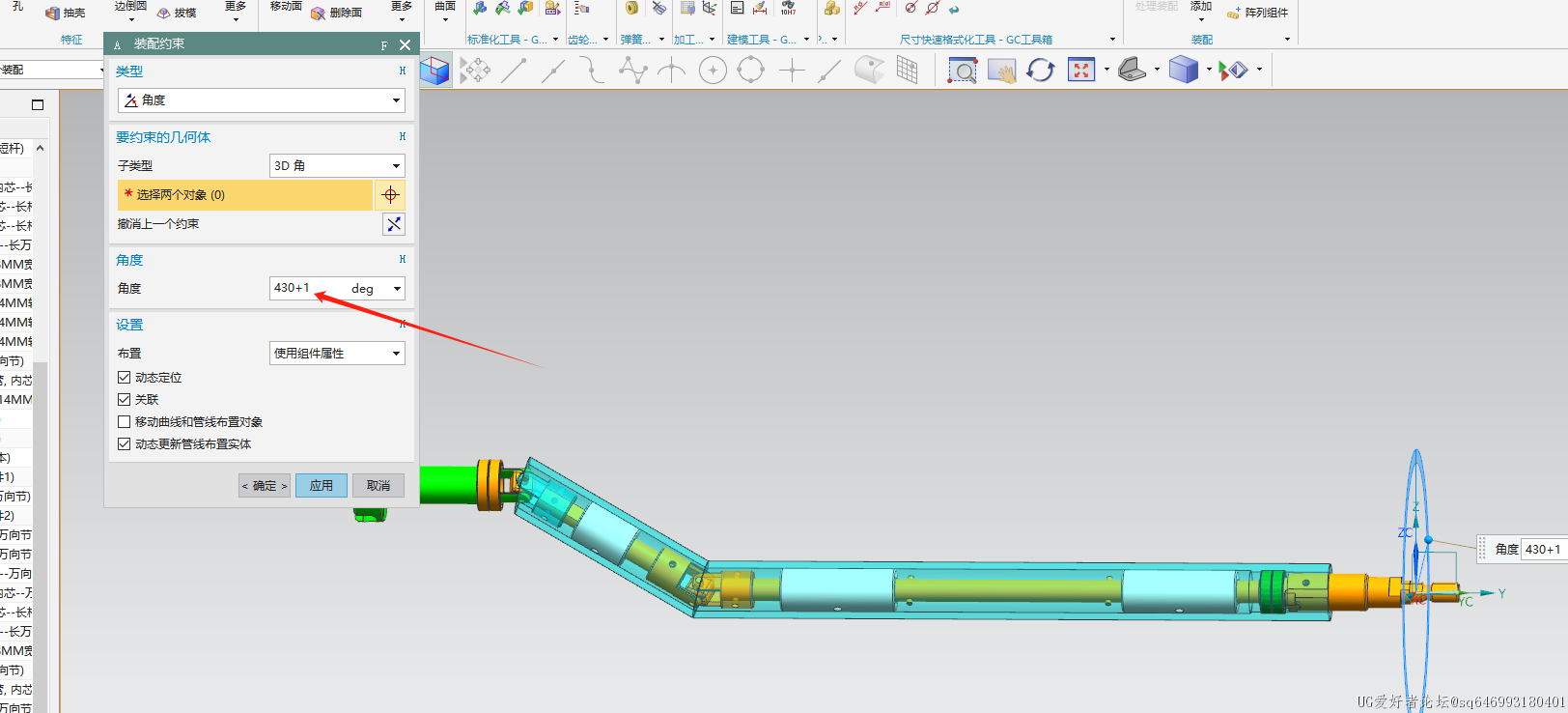Expand the 尺寸快速格式化工具 group dropdown
Screen dimensions: 1568x713
click(x=1112, y=40)
